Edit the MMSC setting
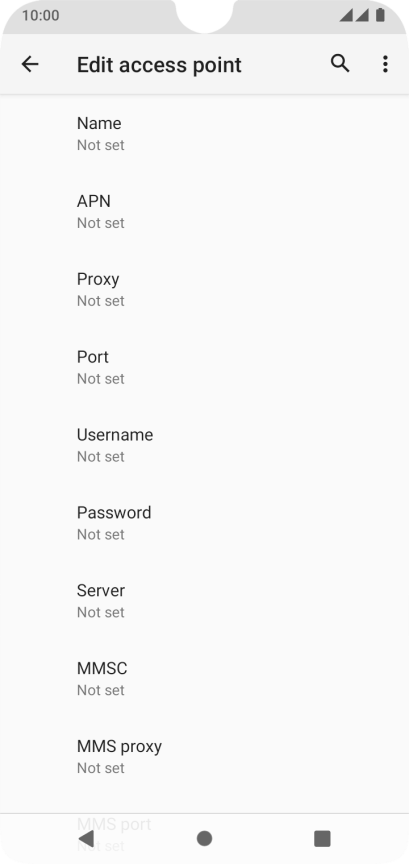Image resolution: width=409 pixels, height=864 pixels. coord(204,679)
